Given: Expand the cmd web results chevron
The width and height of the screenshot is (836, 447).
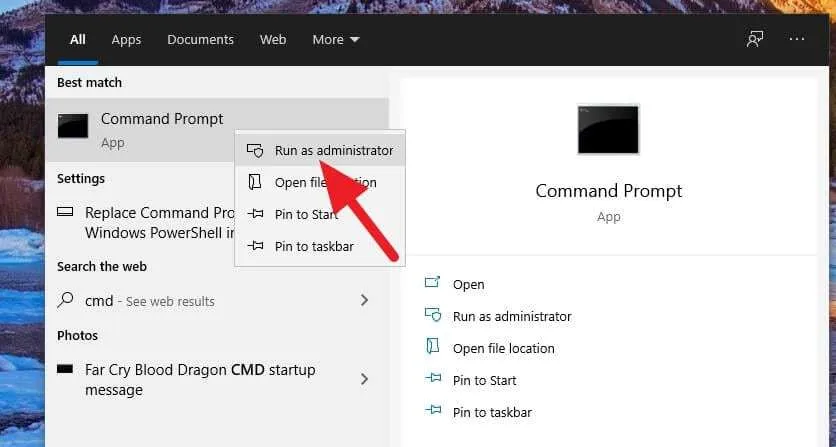Looking at the screenshot, I should click(364, 300).
